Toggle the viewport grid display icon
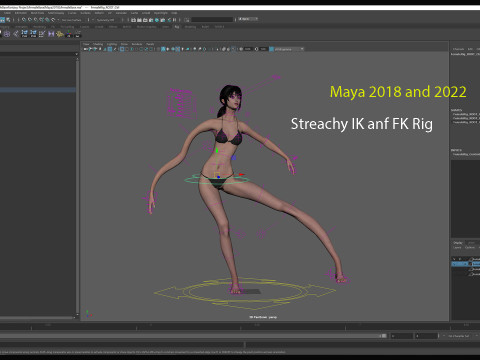 pyautogui.click(x=122, y=49)
